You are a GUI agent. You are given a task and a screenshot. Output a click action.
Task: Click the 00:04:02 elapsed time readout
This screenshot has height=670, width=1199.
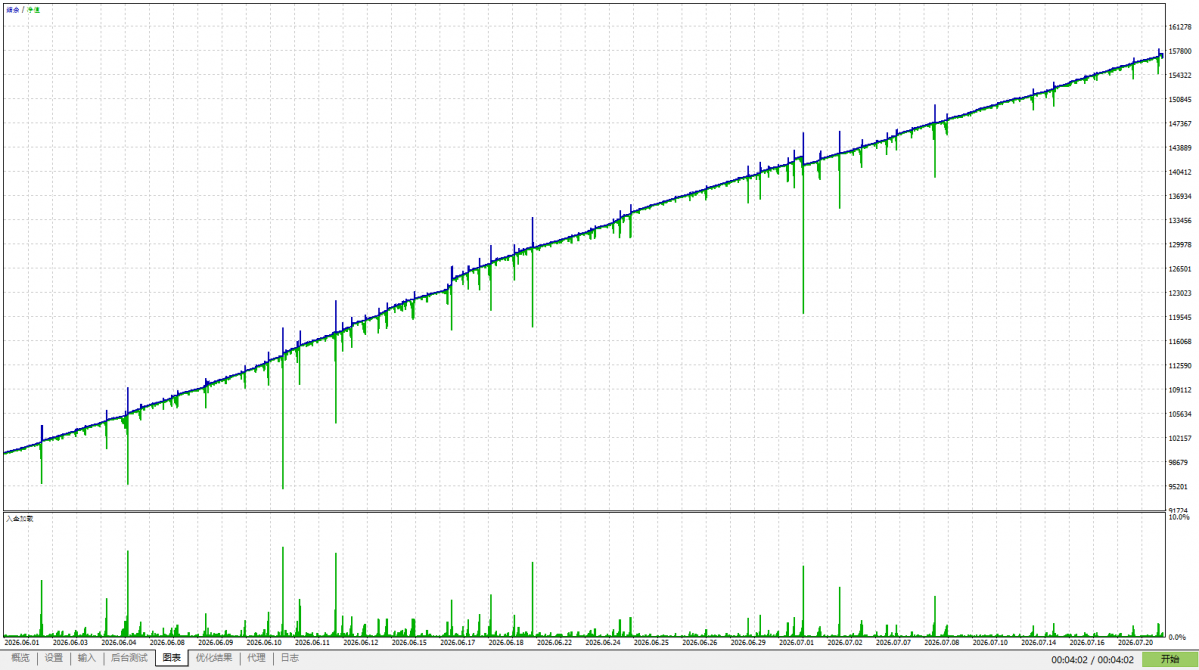click(x=1069, y=659)
